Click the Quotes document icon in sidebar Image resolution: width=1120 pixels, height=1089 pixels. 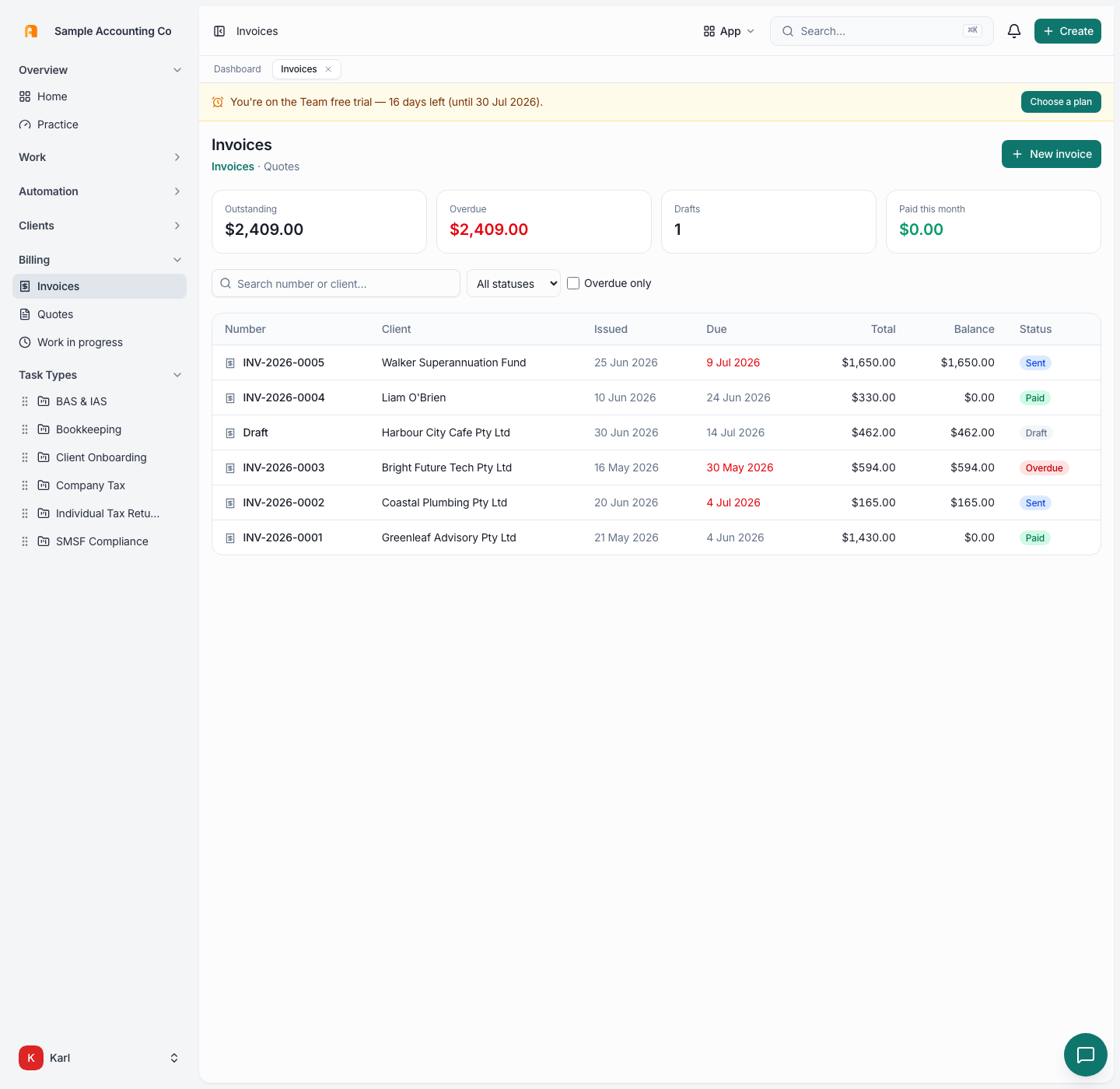coord(25,314)
